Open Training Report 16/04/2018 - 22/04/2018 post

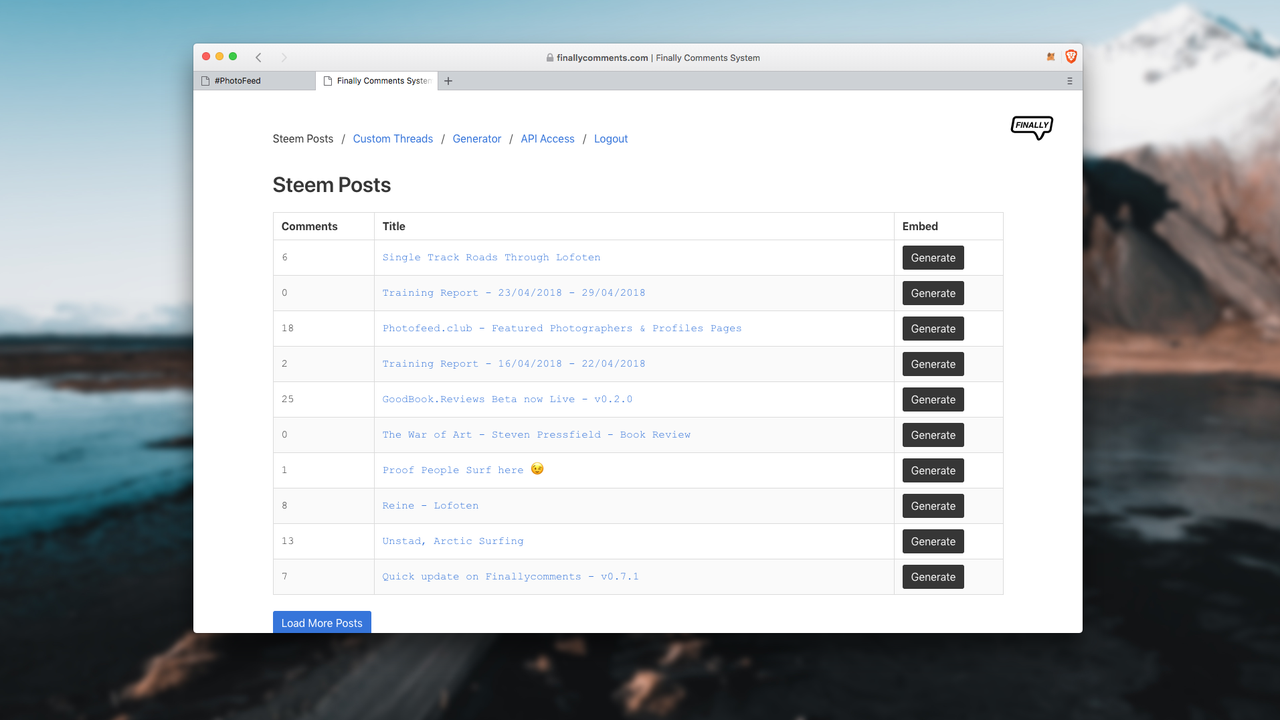point(514,364)
